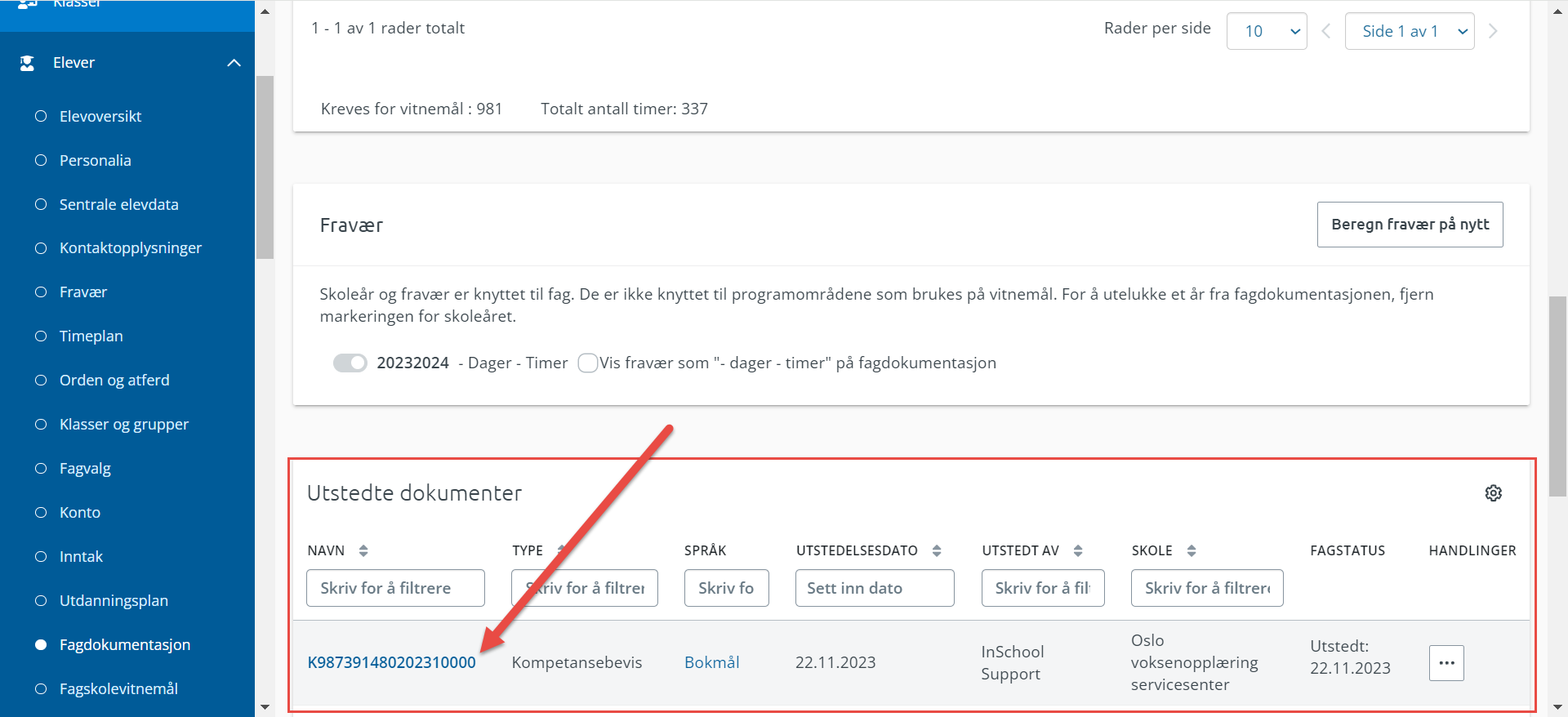Sort documents by the NAVN column arrows
Viewport: 1568px width, 717px height.
[363, 551]
